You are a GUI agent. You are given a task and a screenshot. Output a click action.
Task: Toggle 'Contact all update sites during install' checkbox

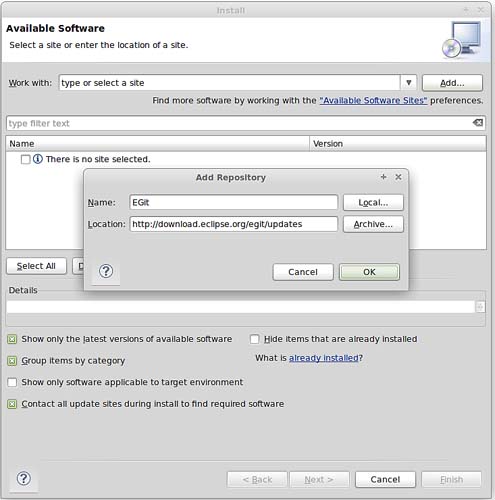tap(12, 404)
